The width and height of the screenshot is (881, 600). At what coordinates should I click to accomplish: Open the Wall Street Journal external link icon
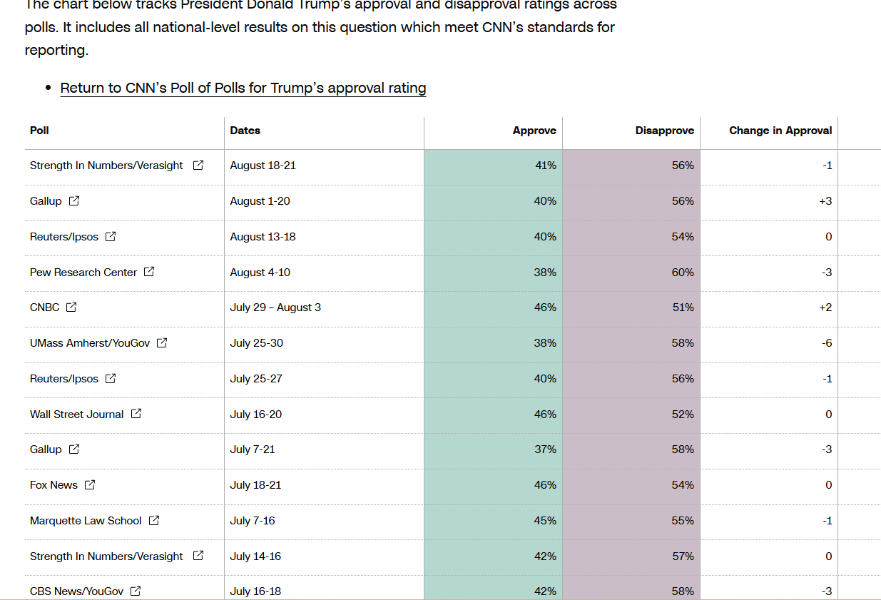136,414
